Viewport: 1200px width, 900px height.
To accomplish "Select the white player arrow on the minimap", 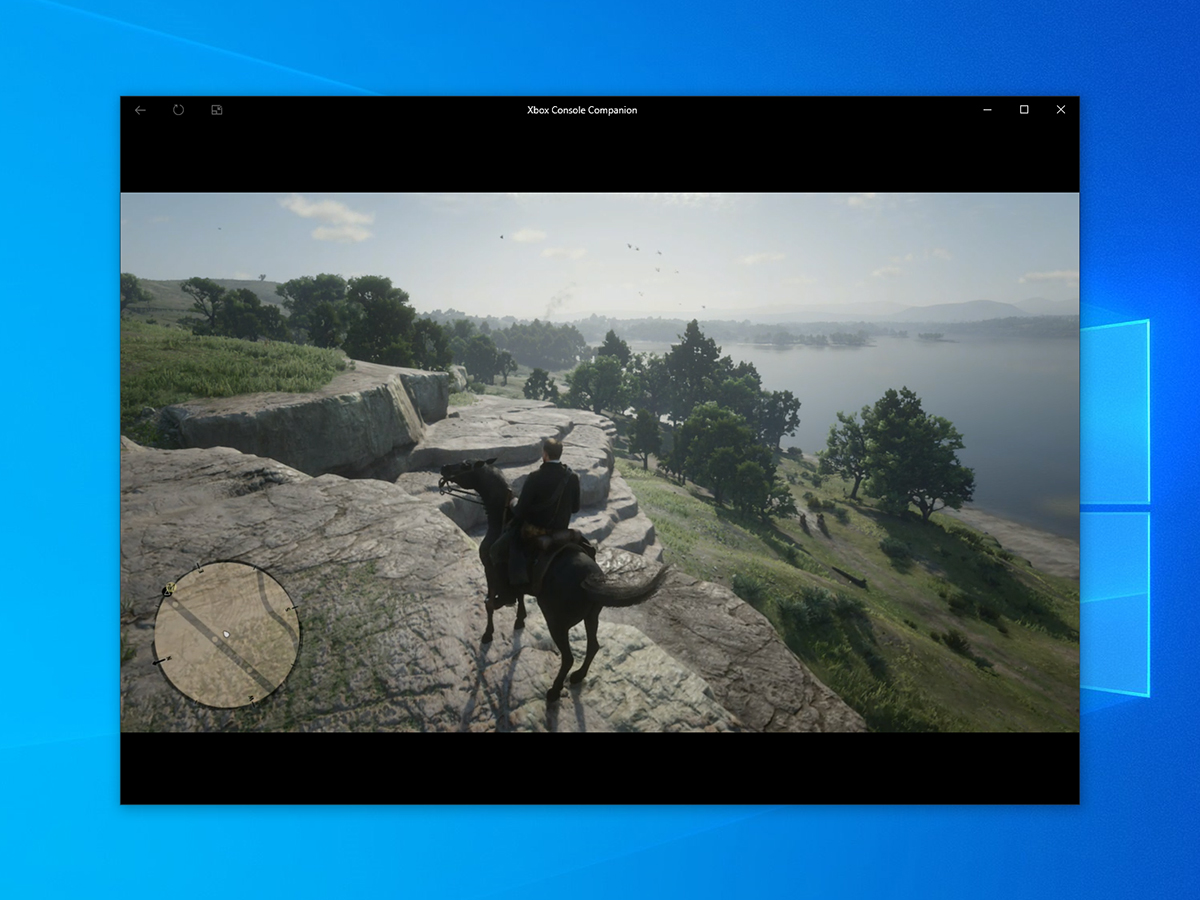I will click(227, 634).
